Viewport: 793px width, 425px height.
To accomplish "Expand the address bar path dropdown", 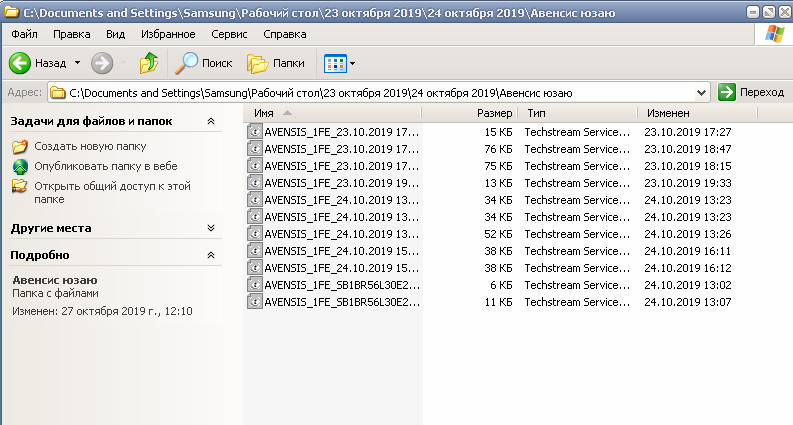I will coord(701,92).
